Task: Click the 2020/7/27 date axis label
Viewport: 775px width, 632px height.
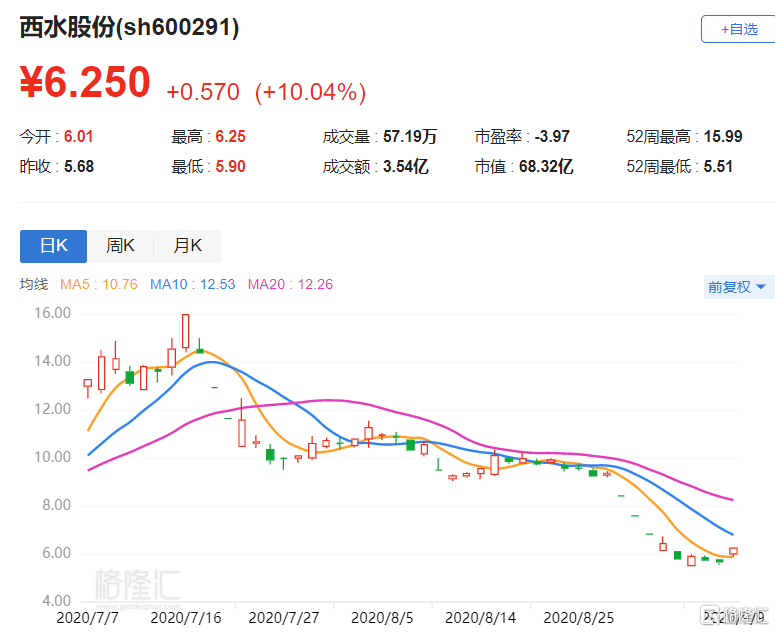Action: coord(284,618)
